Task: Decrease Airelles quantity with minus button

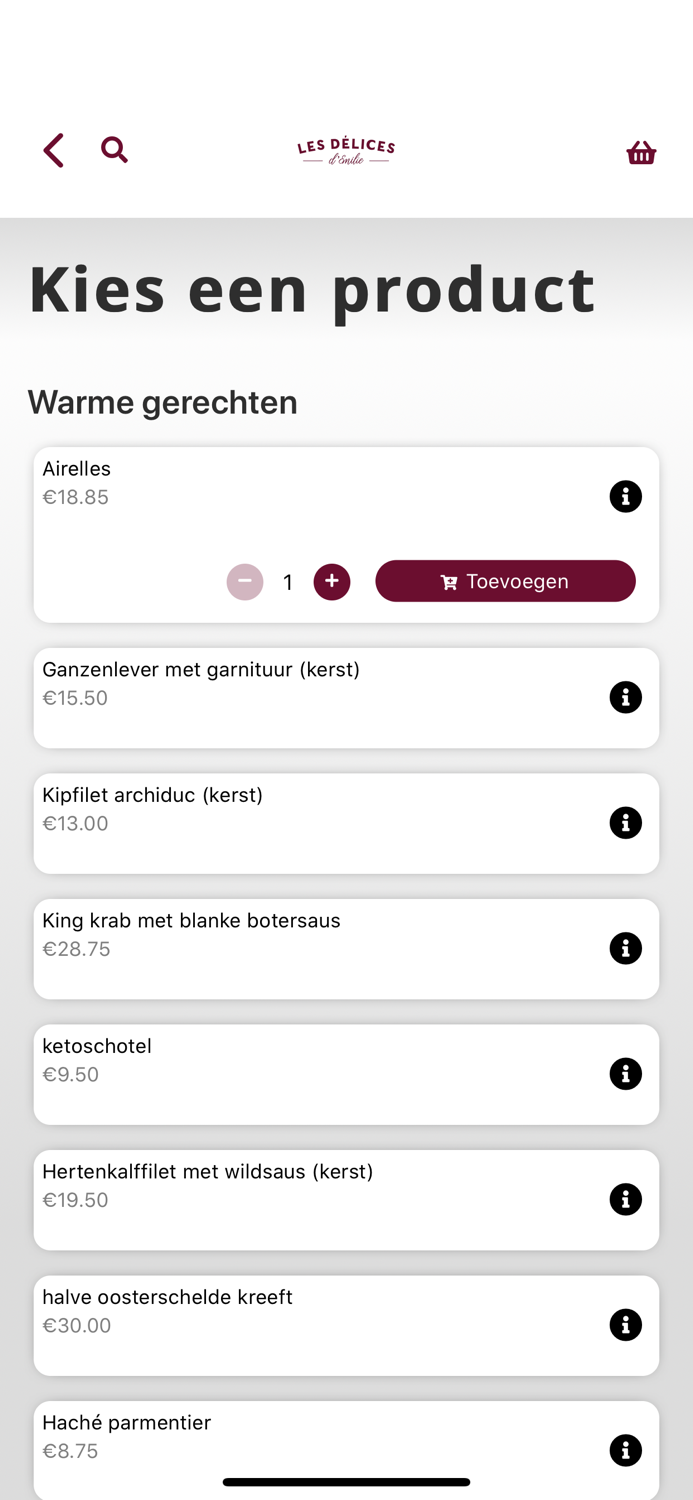Action: point(245,582)
